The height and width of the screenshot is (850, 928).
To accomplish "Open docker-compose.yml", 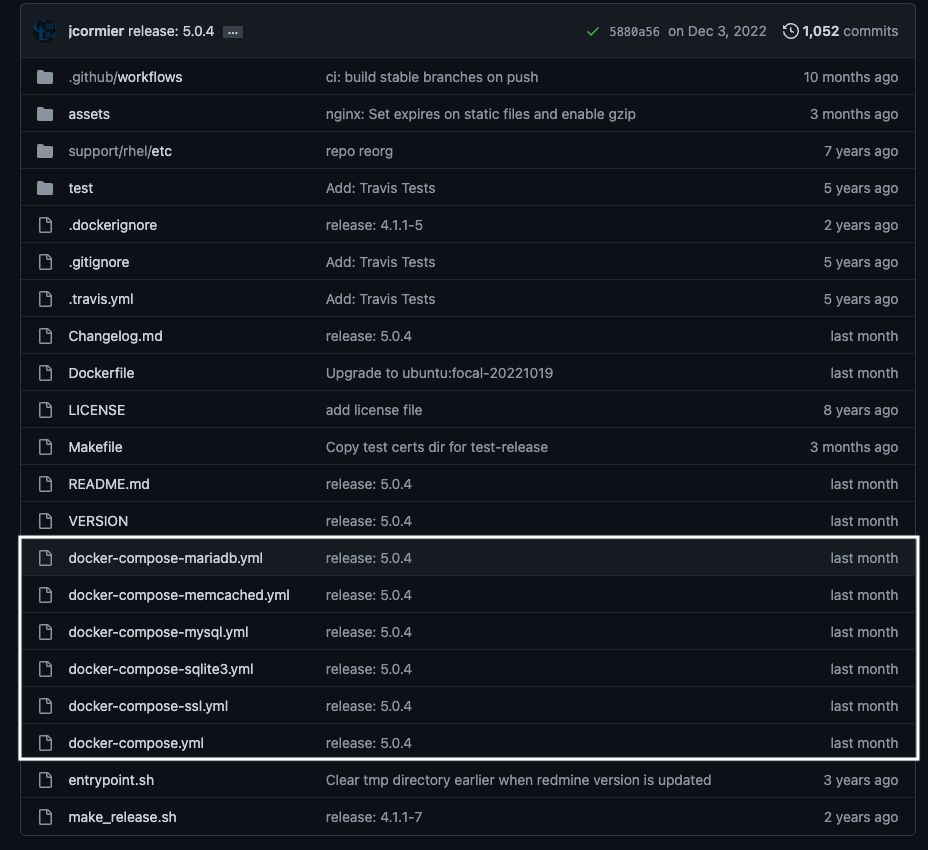I will (x=136, y=743).
